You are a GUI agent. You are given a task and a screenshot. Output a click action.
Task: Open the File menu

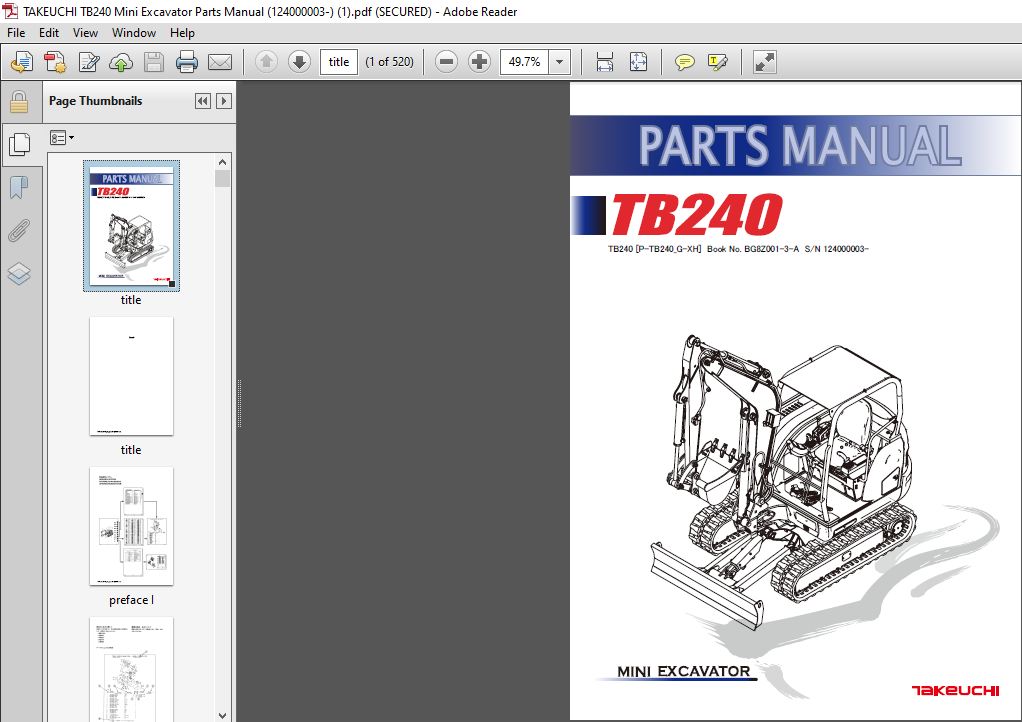(x=16, y=33)
